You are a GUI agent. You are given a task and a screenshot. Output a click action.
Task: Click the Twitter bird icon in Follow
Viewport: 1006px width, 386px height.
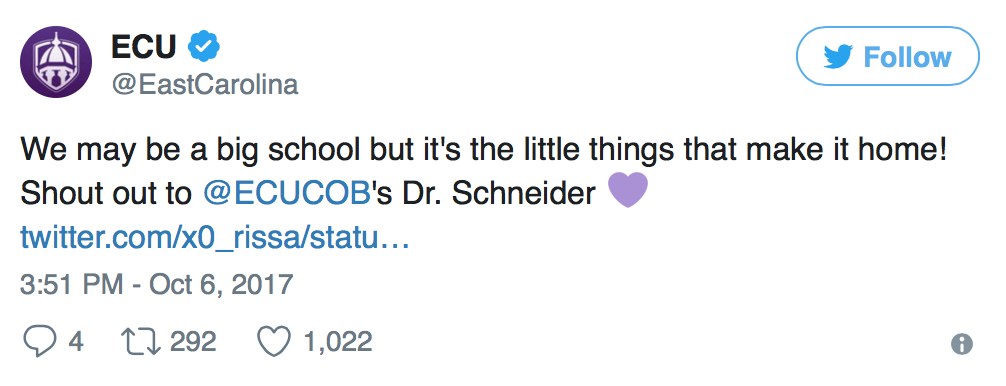tap(839, 57)
